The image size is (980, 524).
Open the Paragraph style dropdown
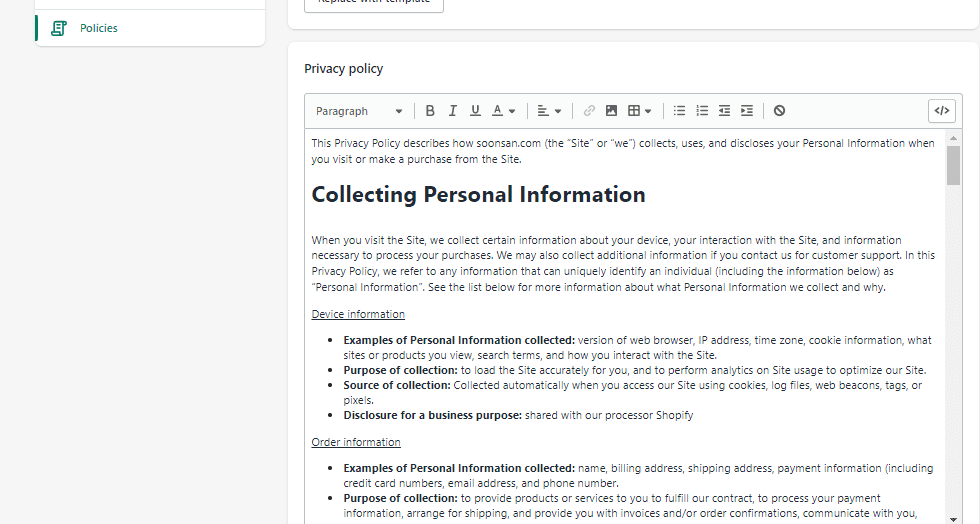(x=359, y=111)
